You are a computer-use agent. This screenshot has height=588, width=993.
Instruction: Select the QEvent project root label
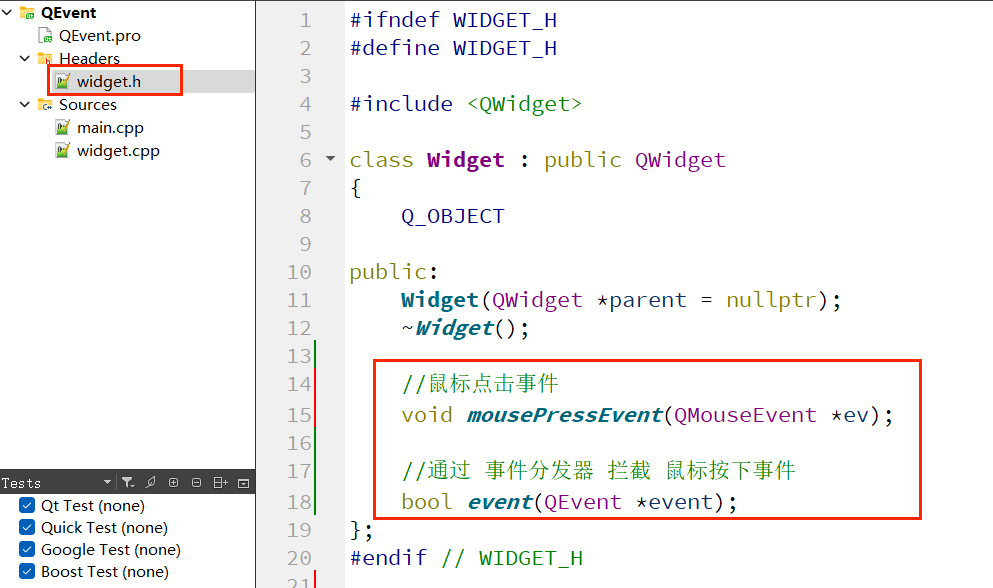[x=68, y=13]
